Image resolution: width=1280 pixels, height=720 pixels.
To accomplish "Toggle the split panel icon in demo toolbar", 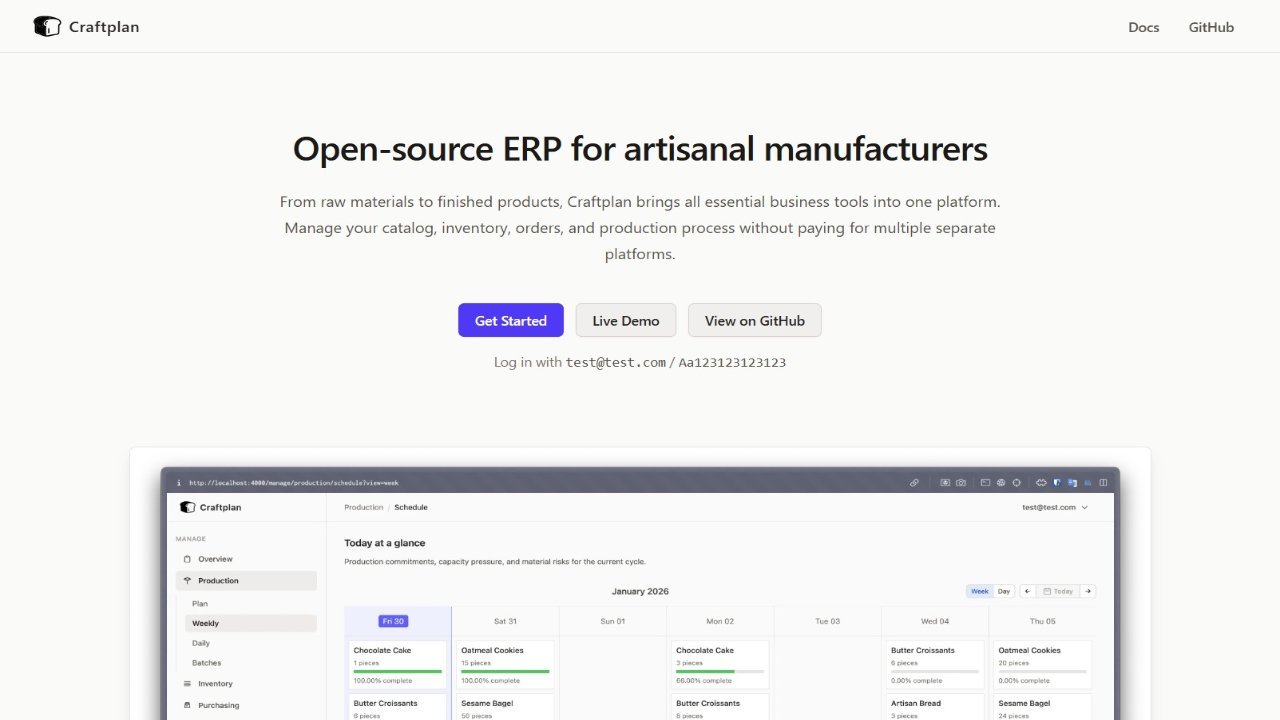I will click(1103, 483).
